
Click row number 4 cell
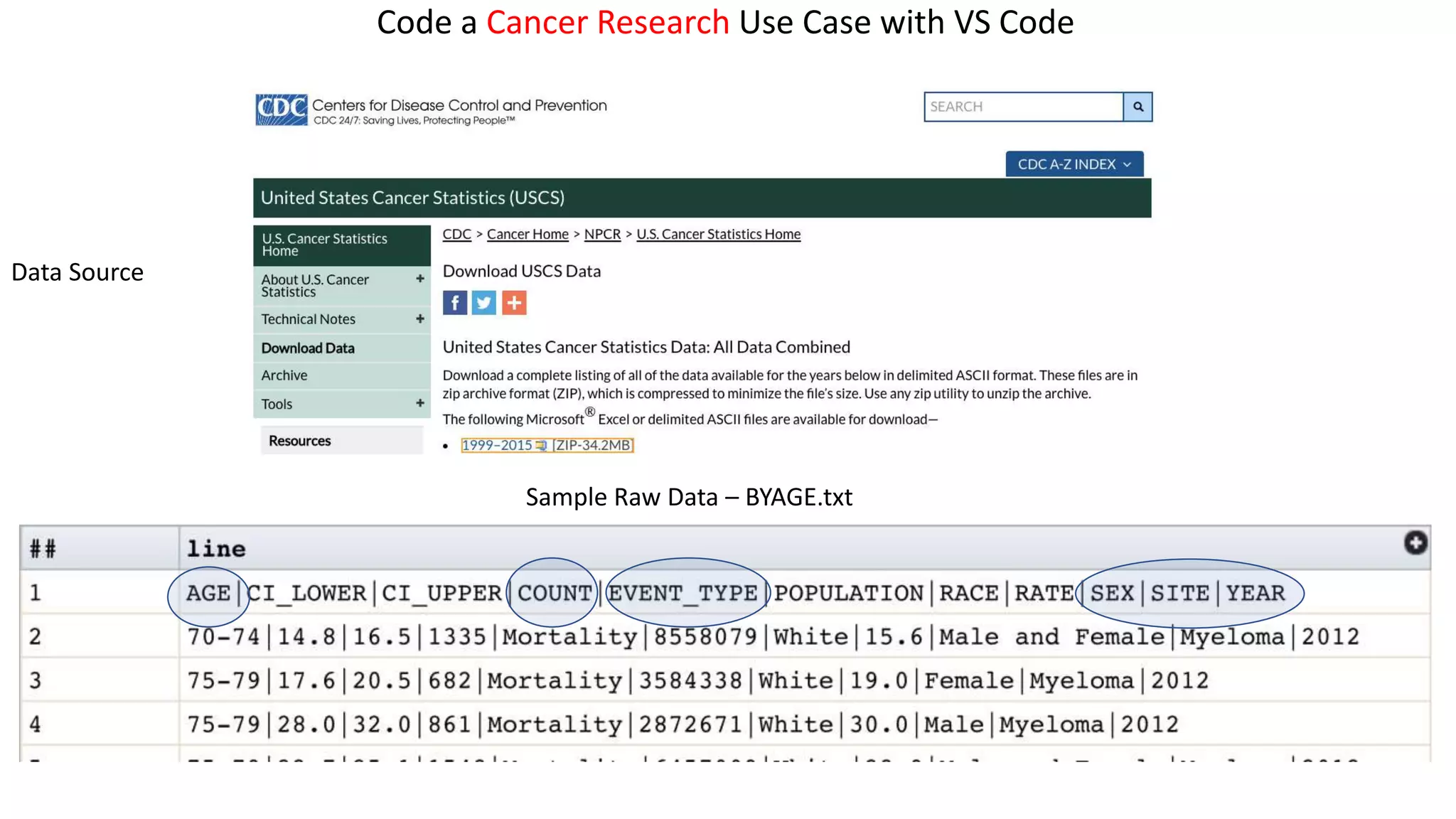tap(100, 724)
